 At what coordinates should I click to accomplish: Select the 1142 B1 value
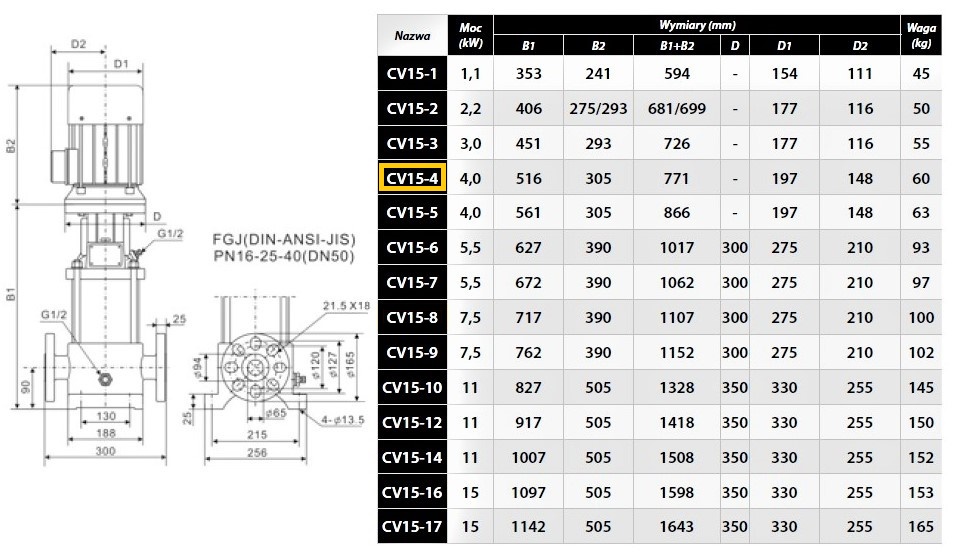click(528, 526)
